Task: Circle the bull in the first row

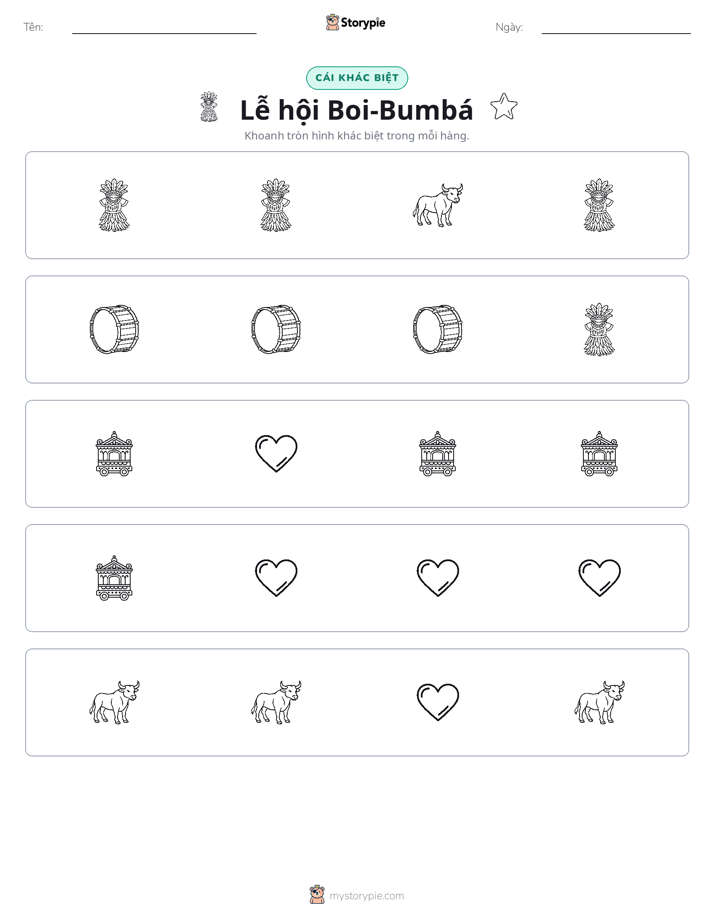Action: pos(437,205)
